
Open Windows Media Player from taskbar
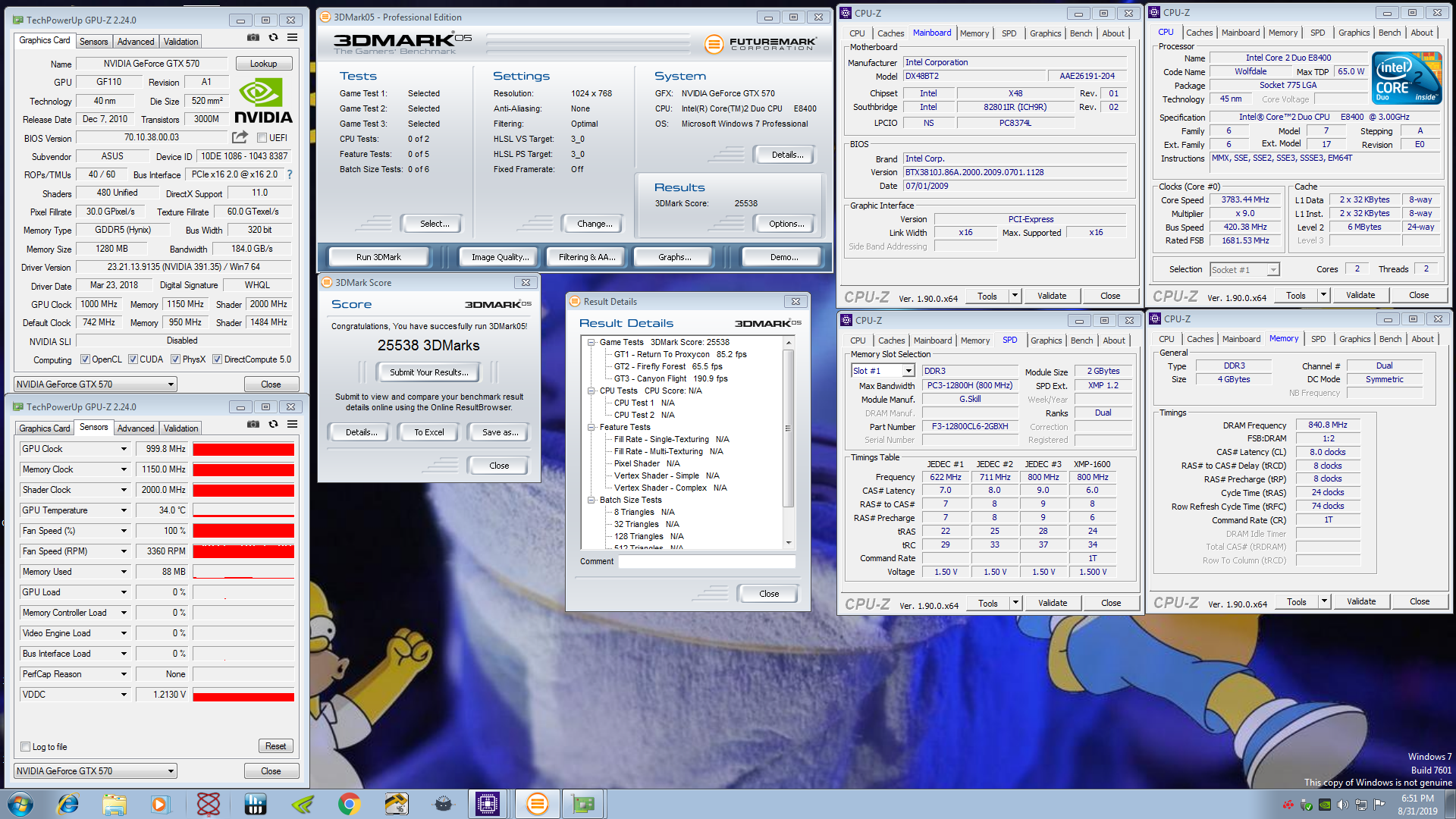tap(160, 804)
